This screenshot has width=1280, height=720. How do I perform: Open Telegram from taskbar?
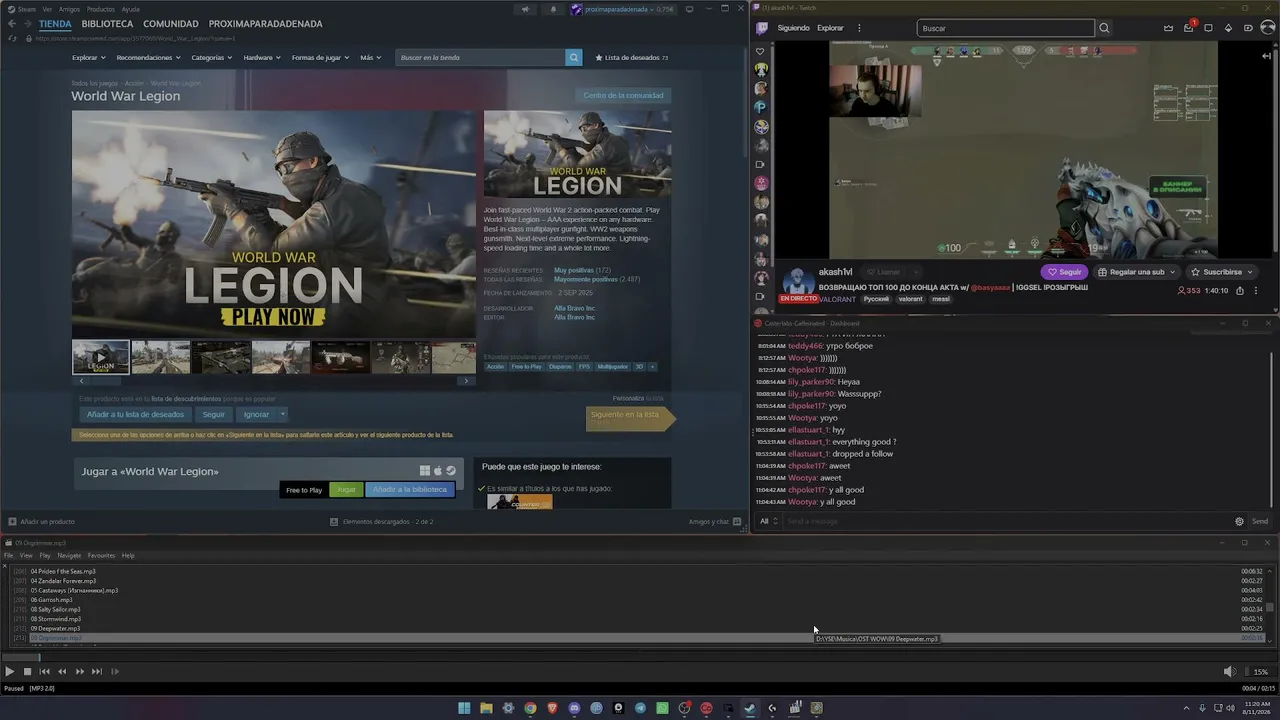640,708
